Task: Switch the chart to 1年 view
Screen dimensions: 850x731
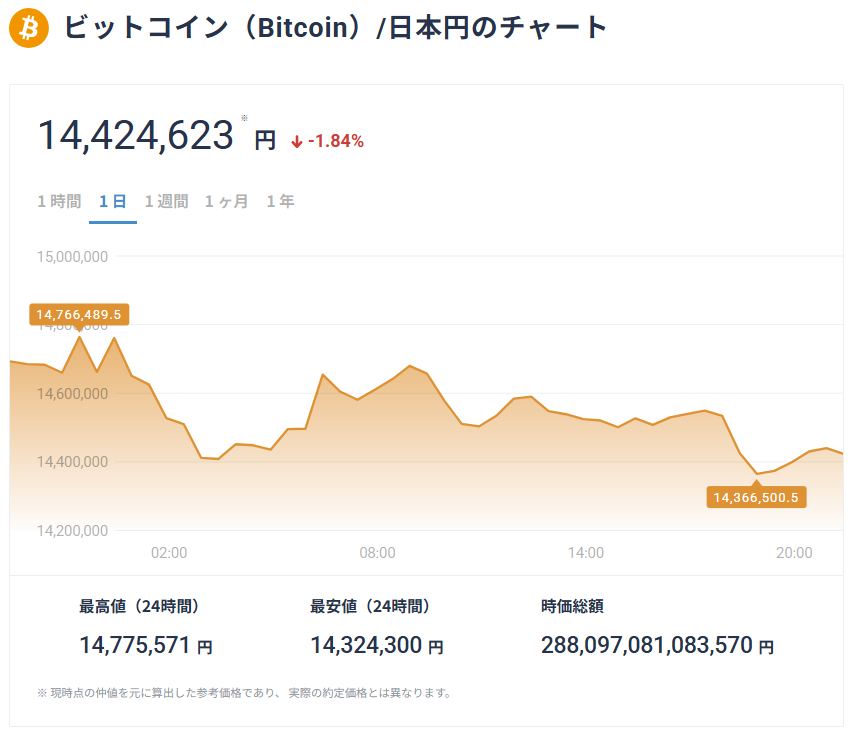Action: coord(280,201)
